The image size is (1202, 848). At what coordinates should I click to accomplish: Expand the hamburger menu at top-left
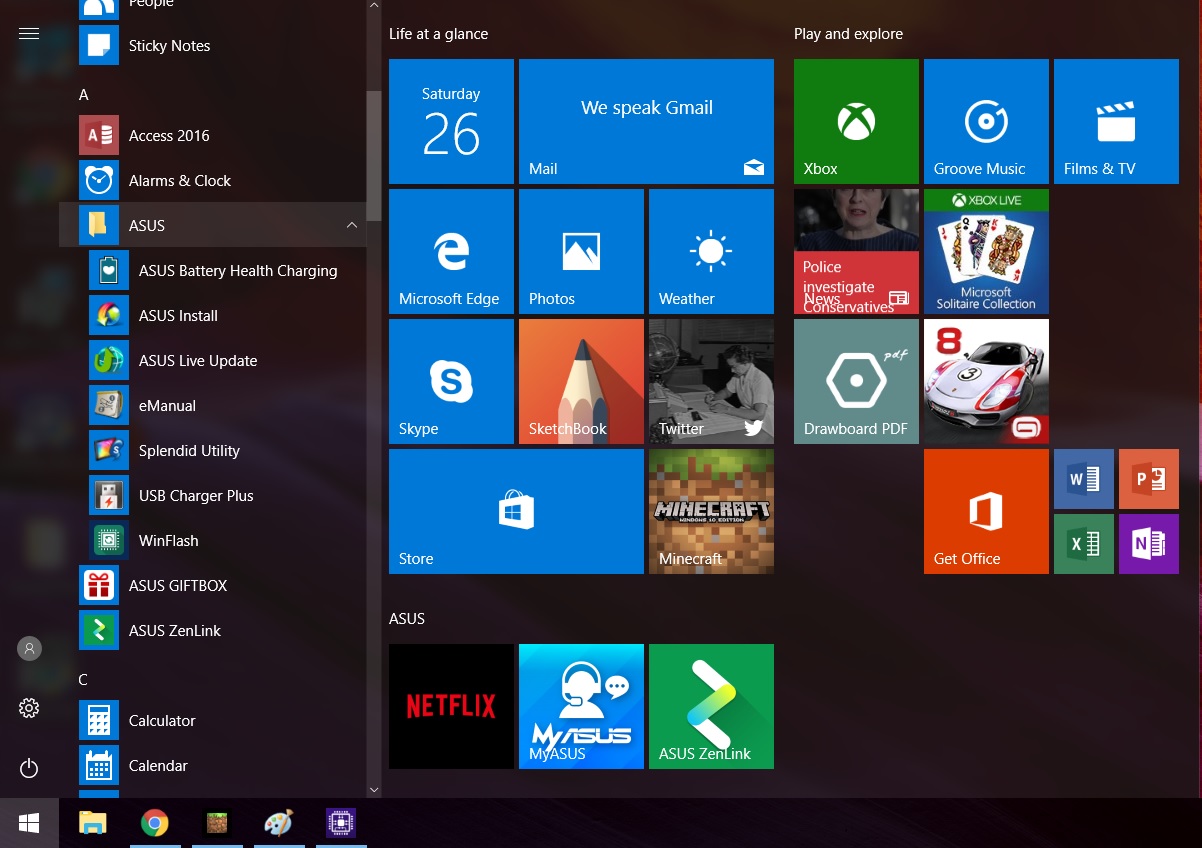[x=29, y=34]
